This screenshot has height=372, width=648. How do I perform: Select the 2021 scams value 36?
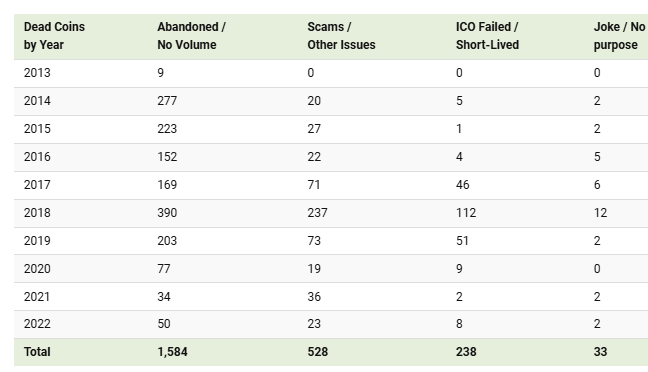[314, 297]
